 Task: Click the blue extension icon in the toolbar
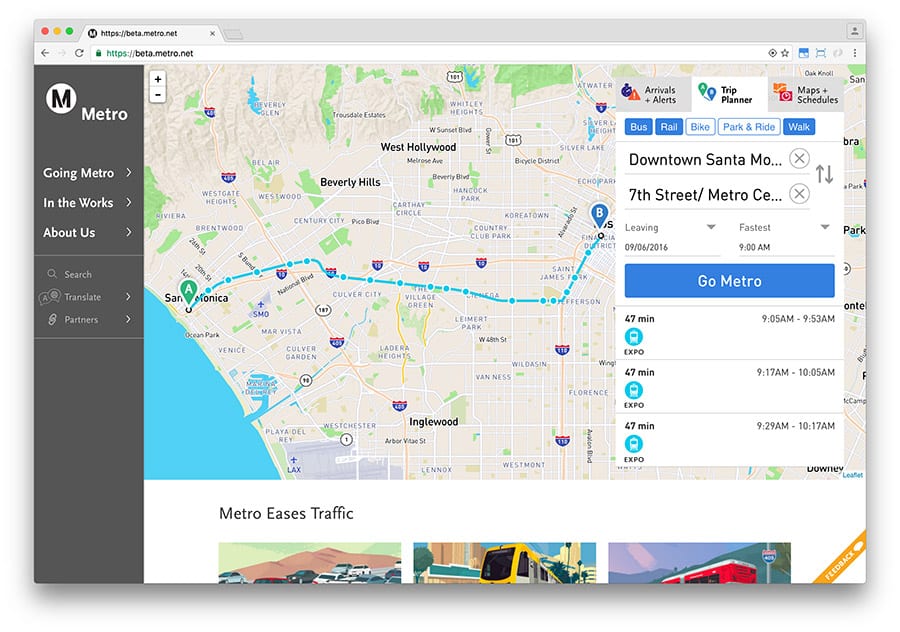[x=804, y=53]
